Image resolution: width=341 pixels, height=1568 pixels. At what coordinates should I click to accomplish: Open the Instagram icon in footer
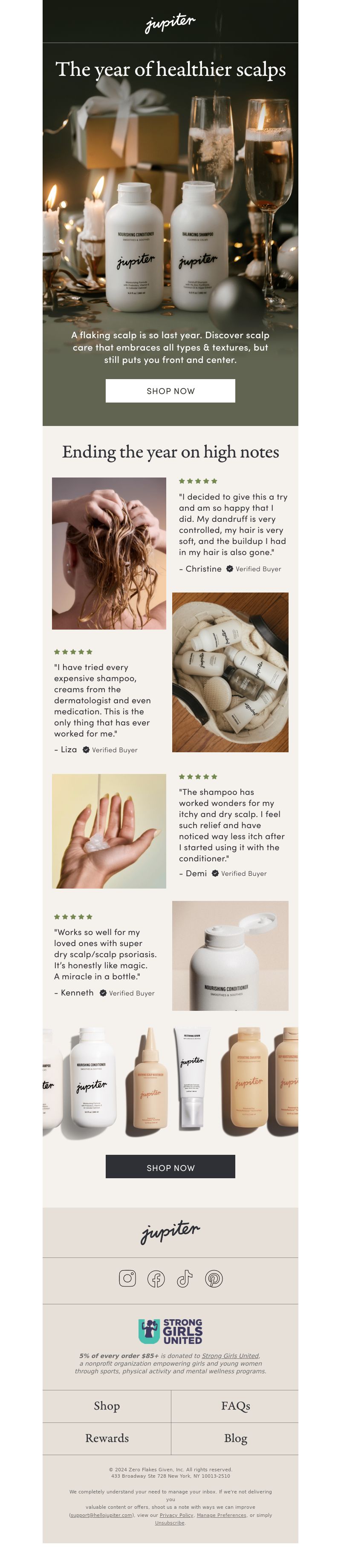point(127,1277)
